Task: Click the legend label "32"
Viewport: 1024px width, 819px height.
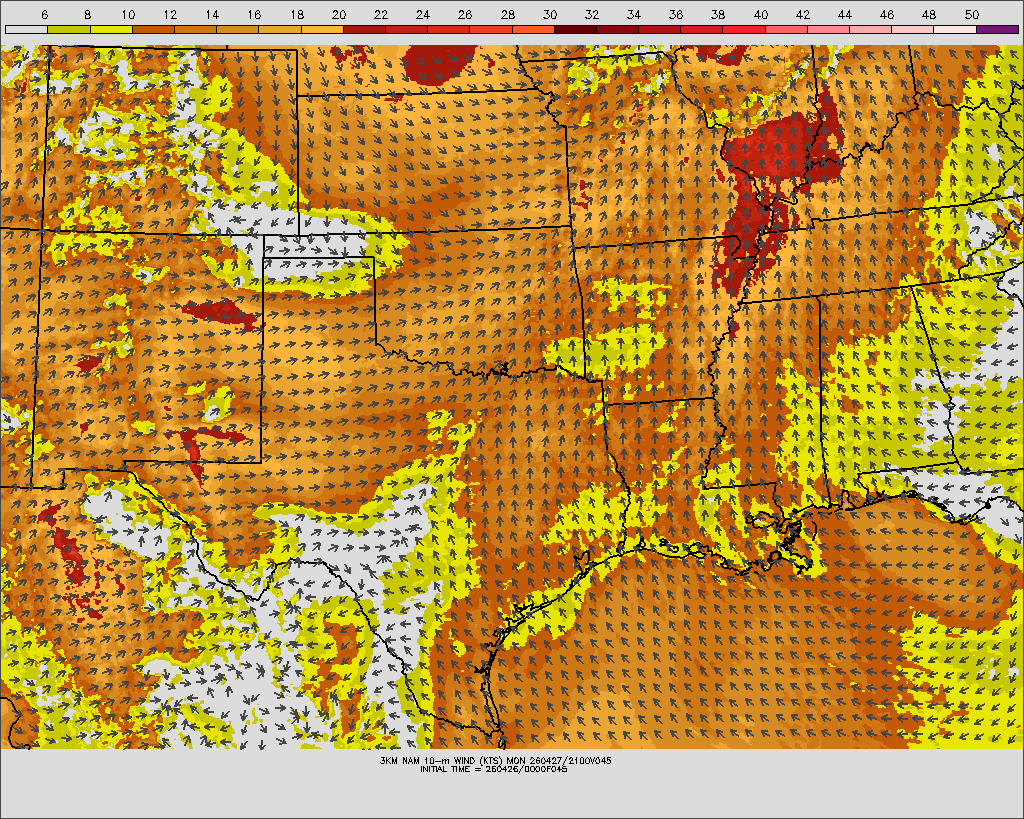Action: [593, 15]
